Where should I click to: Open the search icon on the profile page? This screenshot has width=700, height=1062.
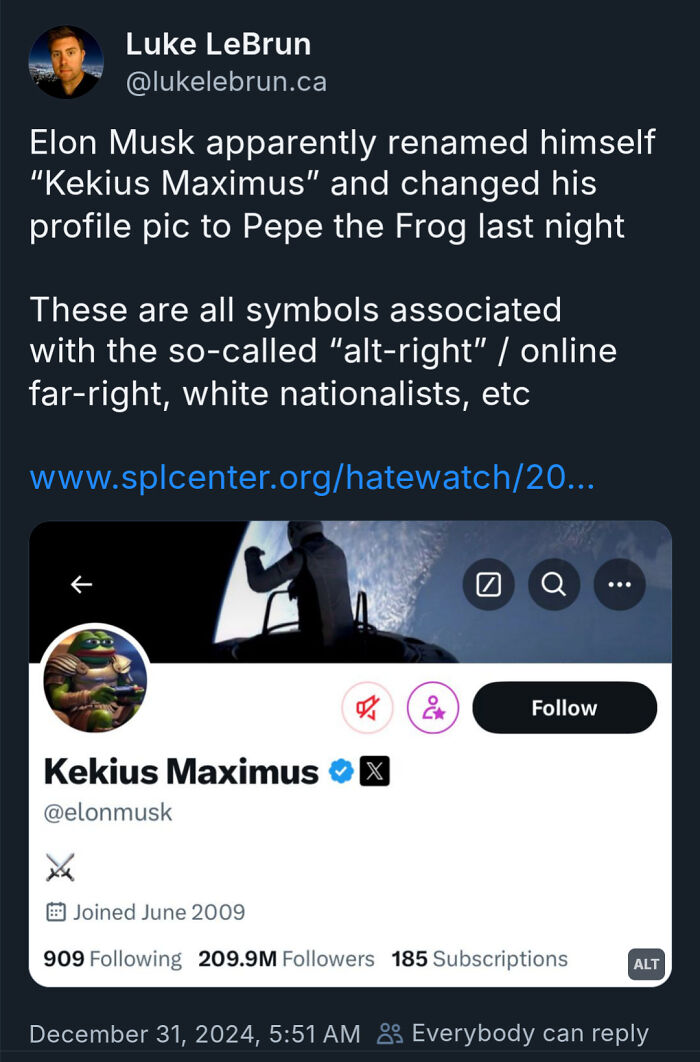click(x=553, y=584)
